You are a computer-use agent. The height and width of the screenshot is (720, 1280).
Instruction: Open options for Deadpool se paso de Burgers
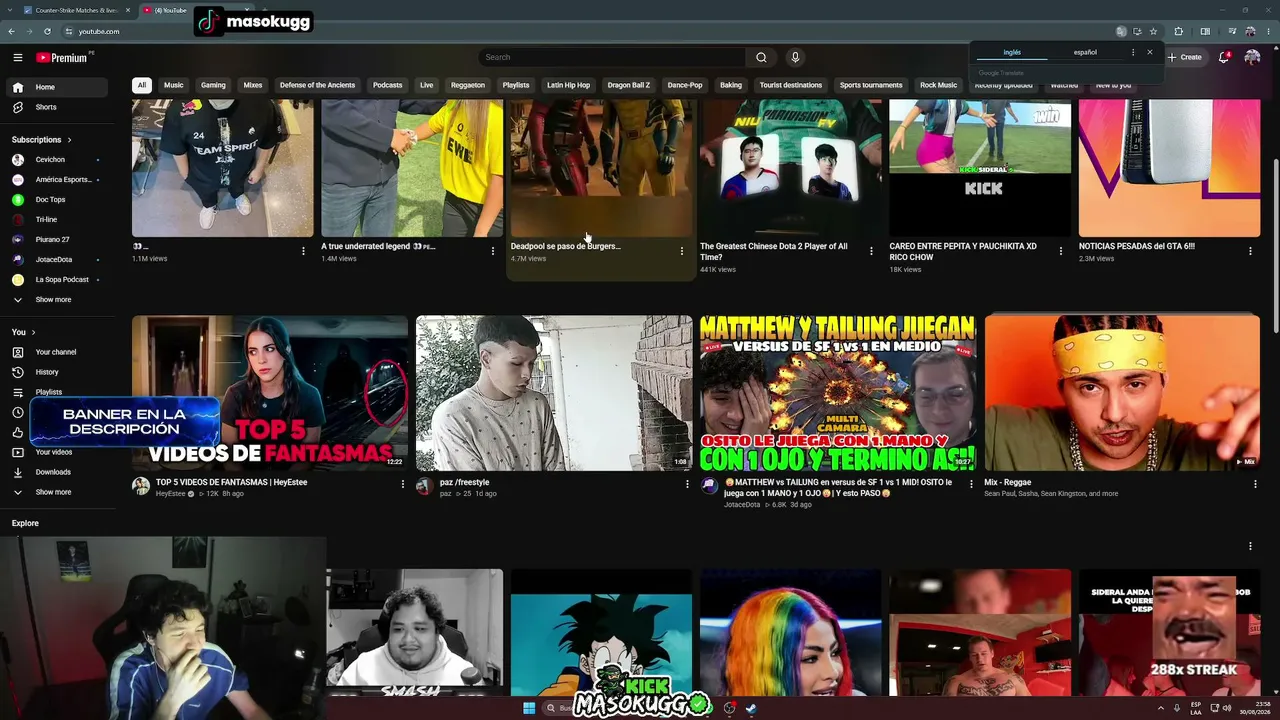click(682, 251)
